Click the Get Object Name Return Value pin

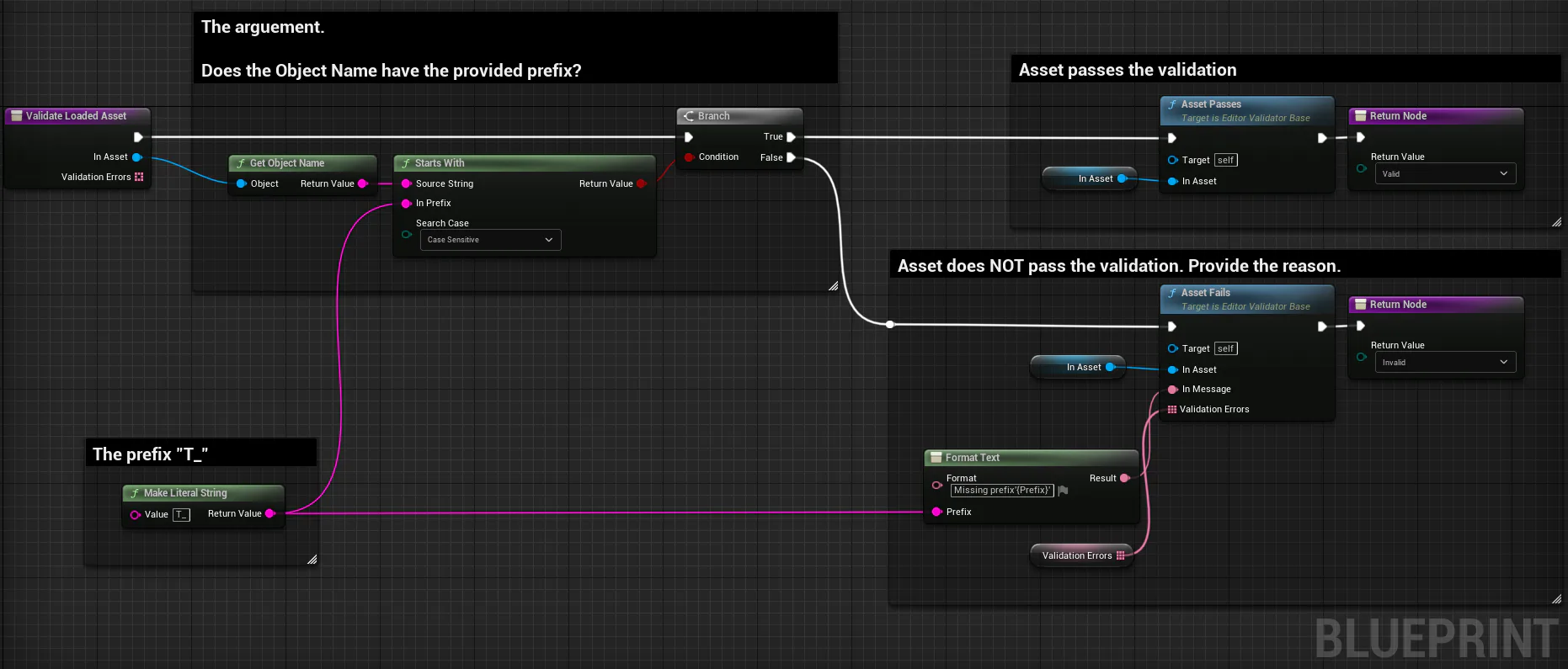362,183
